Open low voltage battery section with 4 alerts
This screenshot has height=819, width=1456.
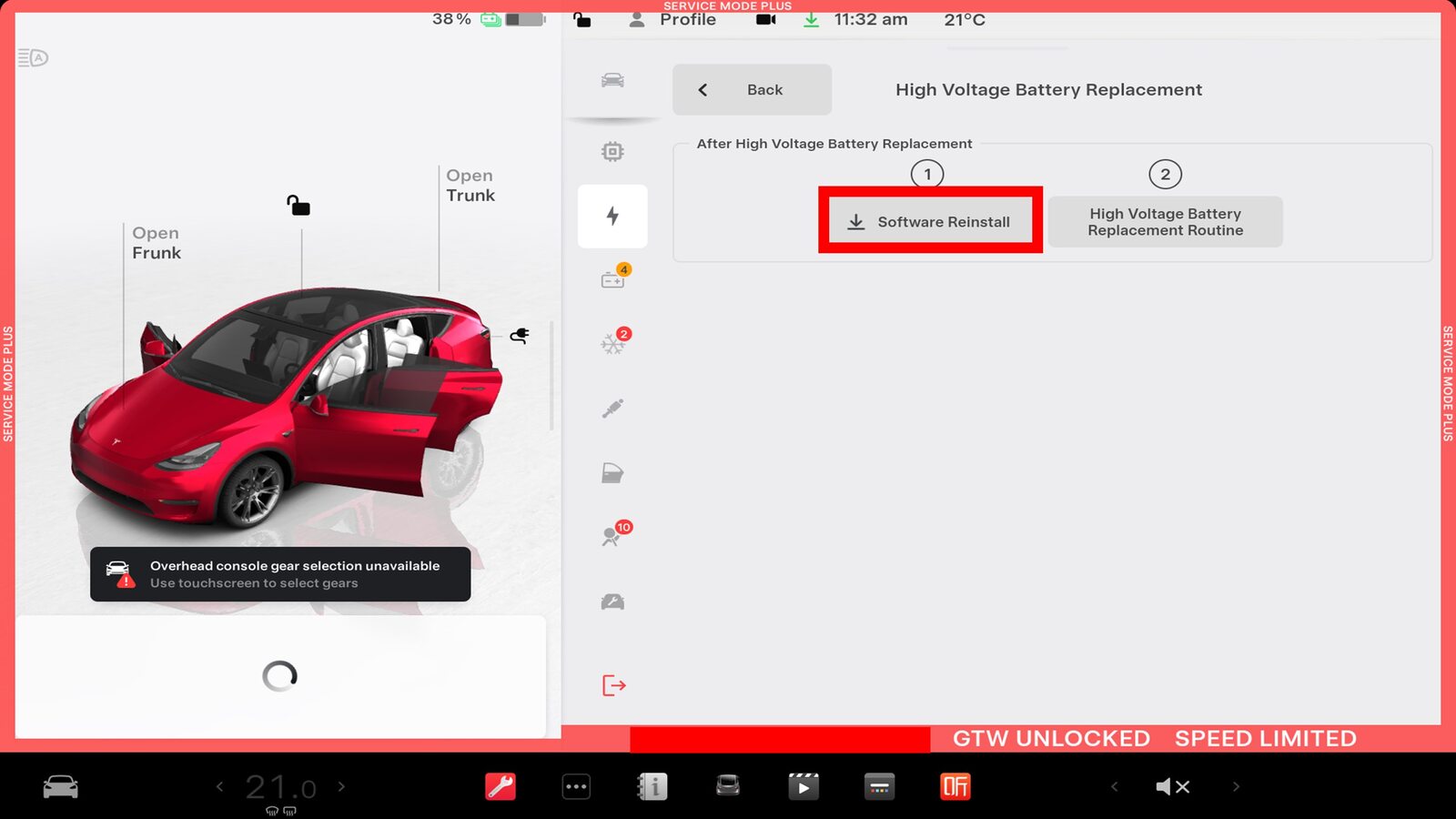pos(613,279)
